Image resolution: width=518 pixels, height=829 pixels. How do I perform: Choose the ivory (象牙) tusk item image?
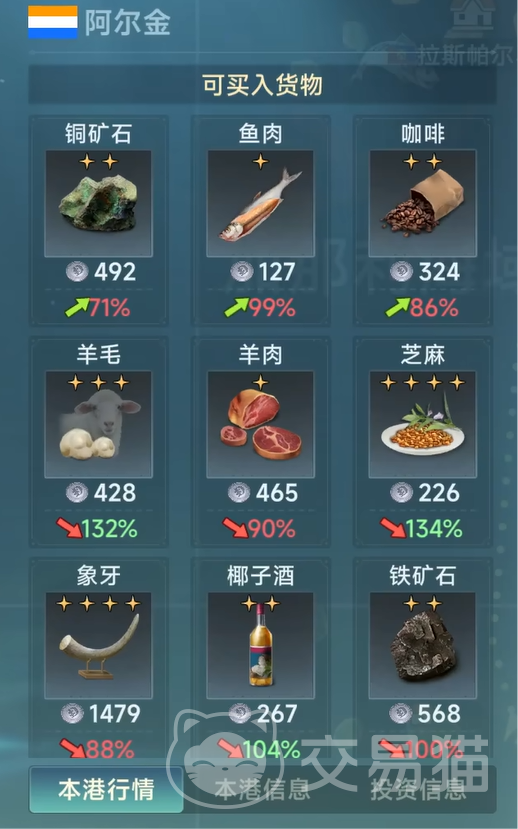[x=99, y=646]
